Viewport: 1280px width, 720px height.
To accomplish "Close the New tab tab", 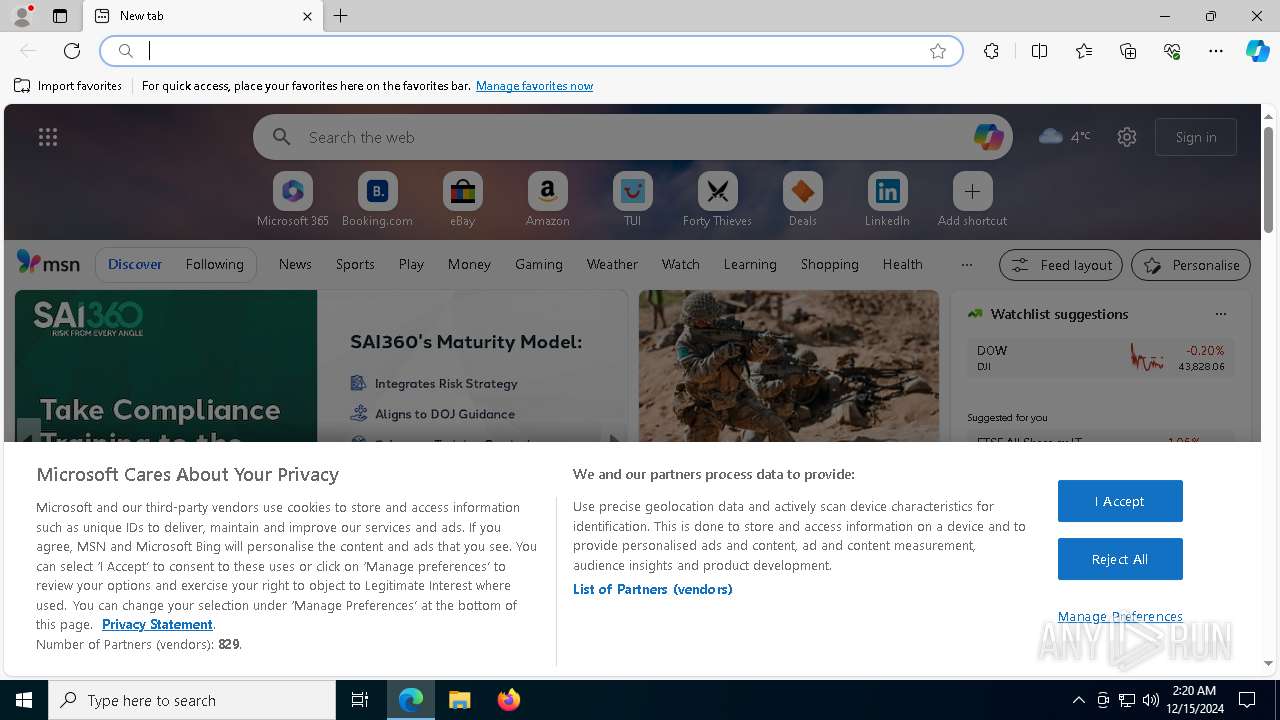I will tap(307, 16).
